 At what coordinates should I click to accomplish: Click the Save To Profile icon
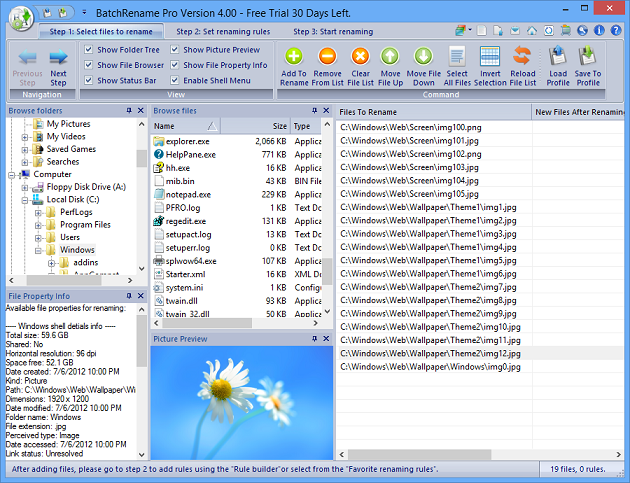[587, 57]
